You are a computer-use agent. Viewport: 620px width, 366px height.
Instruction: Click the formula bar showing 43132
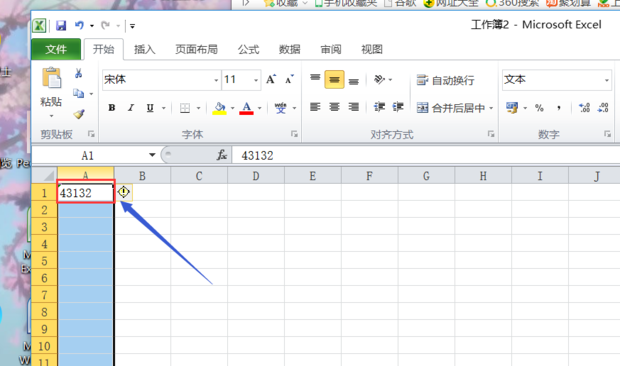point(426,155)
